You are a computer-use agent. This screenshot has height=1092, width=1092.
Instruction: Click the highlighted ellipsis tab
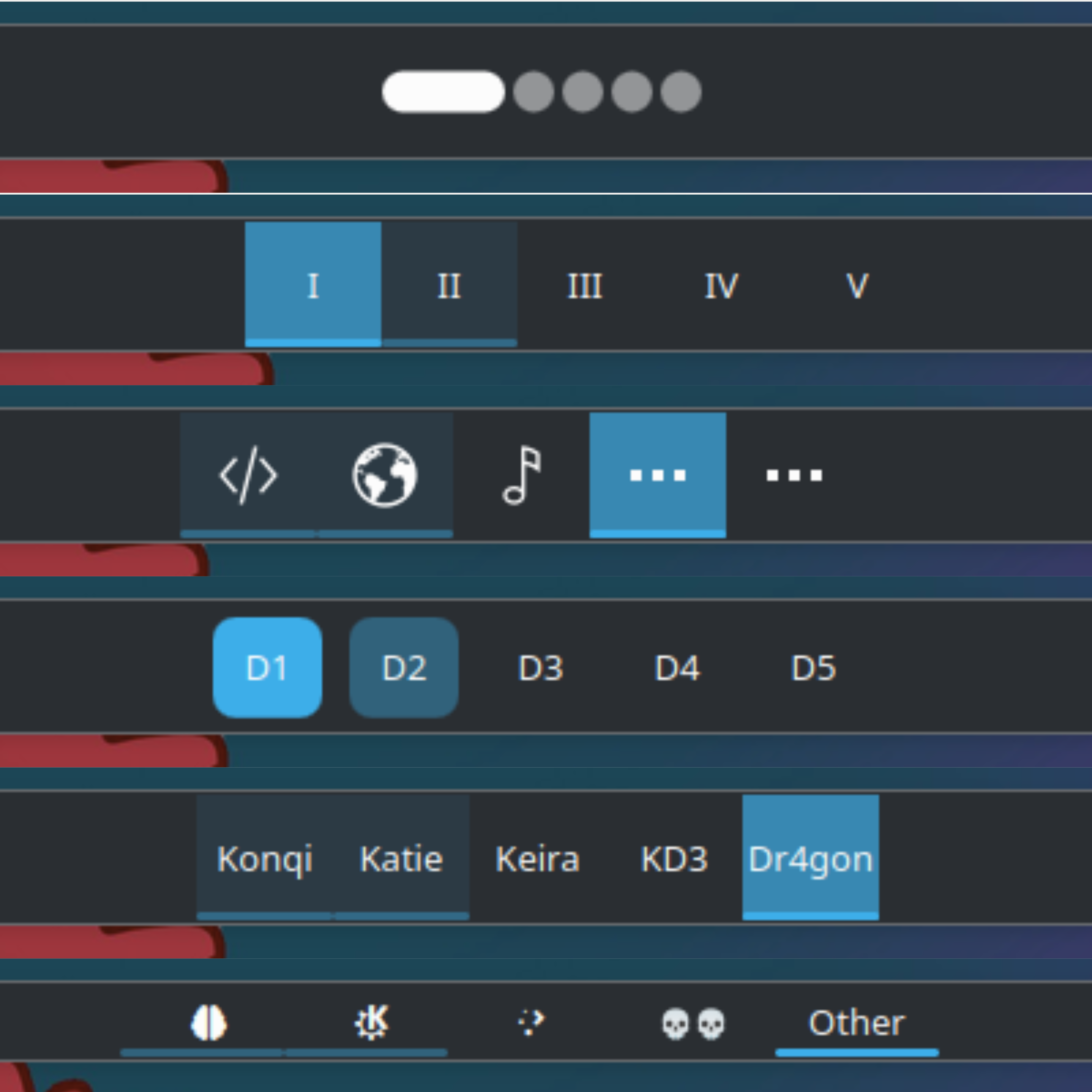tap(657, 475)
